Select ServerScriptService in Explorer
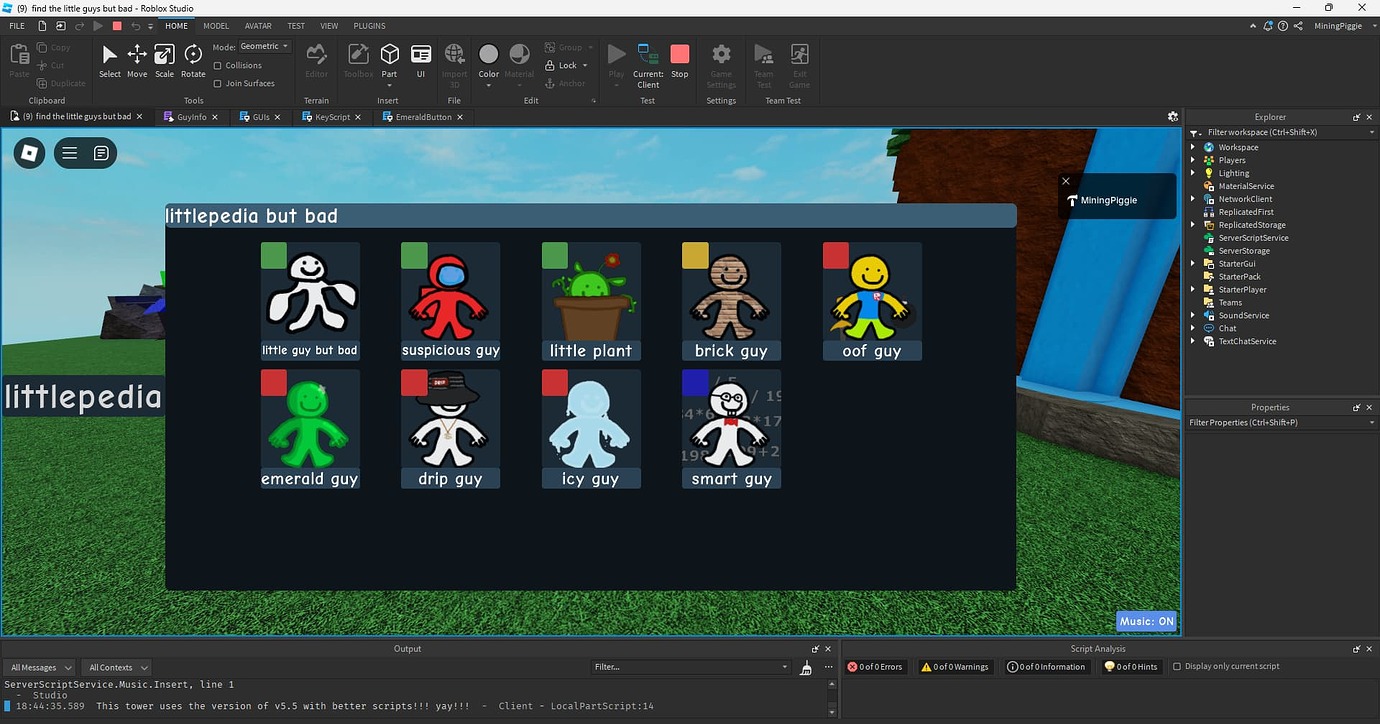The height and width of the screenshot is (724, 1380). point(1253,238)
